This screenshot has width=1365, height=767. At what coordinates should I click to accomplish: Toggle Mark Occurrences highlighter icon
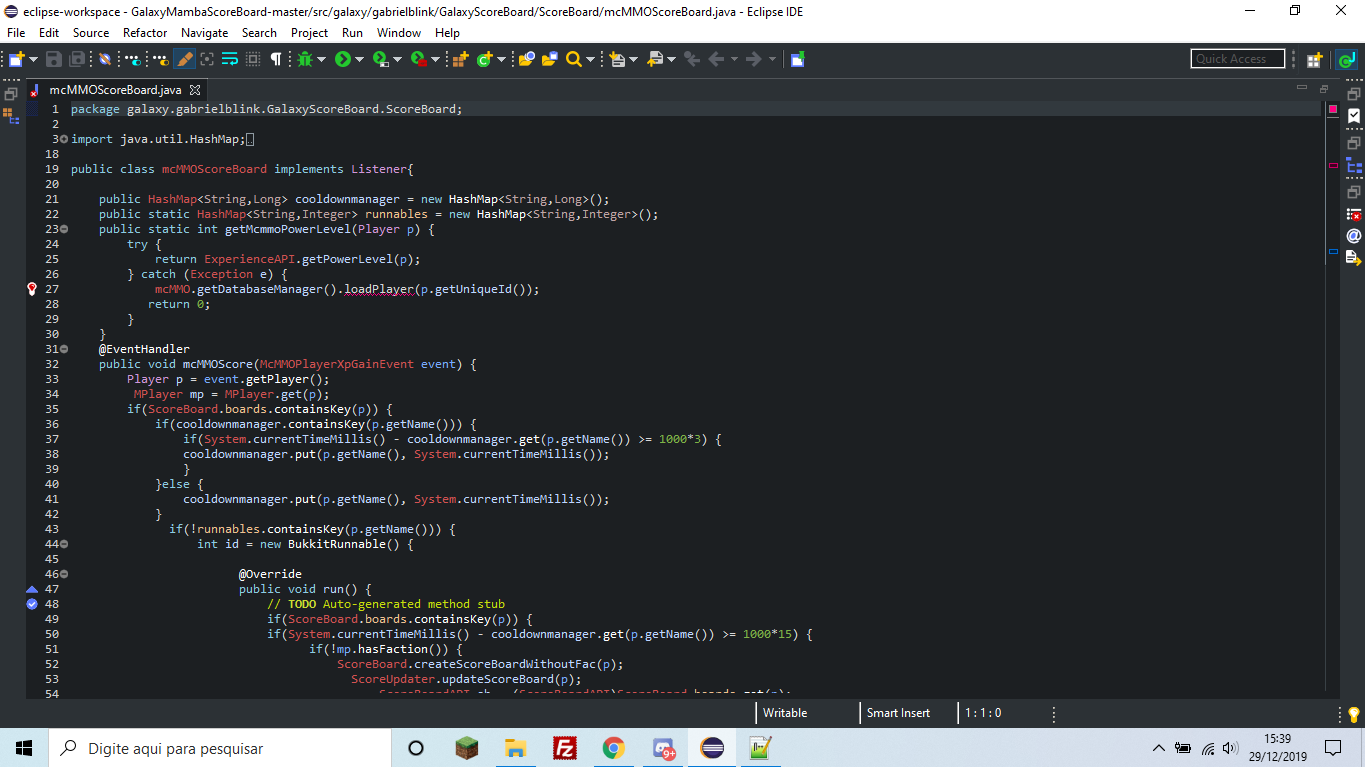pyautogui.click(x=184, y=59)
